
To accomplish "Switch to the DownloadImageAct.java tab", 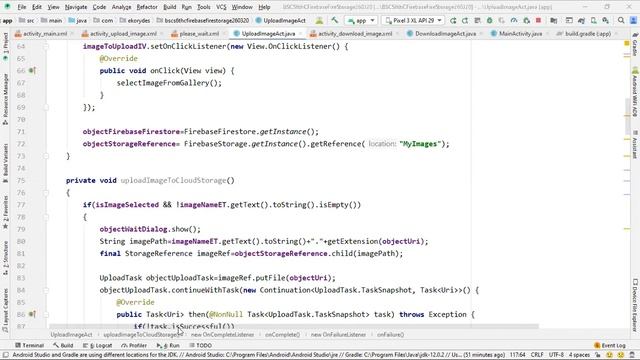I will point(445,34).
